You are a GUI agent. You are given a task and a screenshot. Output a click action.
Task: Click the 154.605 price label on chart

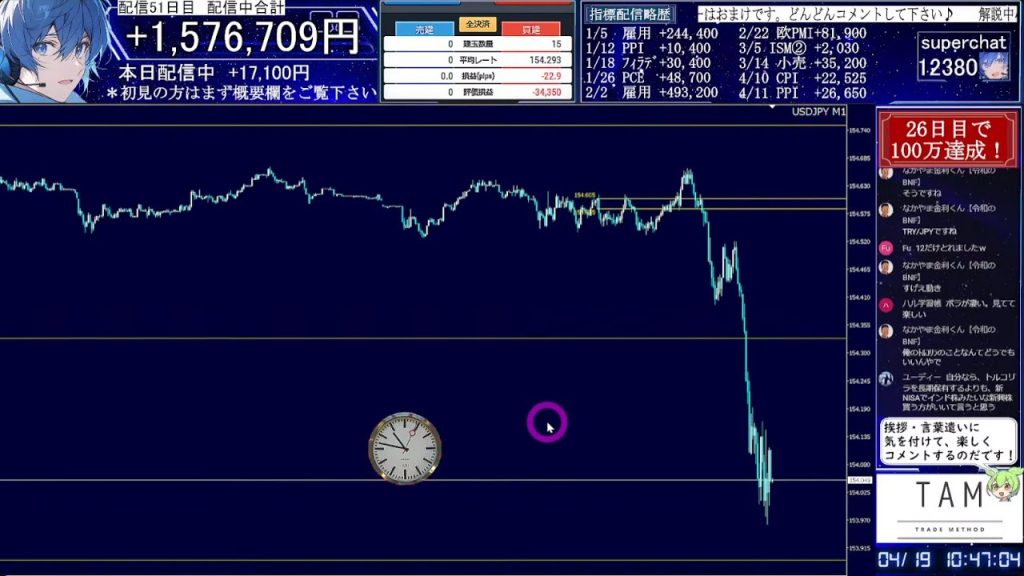[585, 196]
